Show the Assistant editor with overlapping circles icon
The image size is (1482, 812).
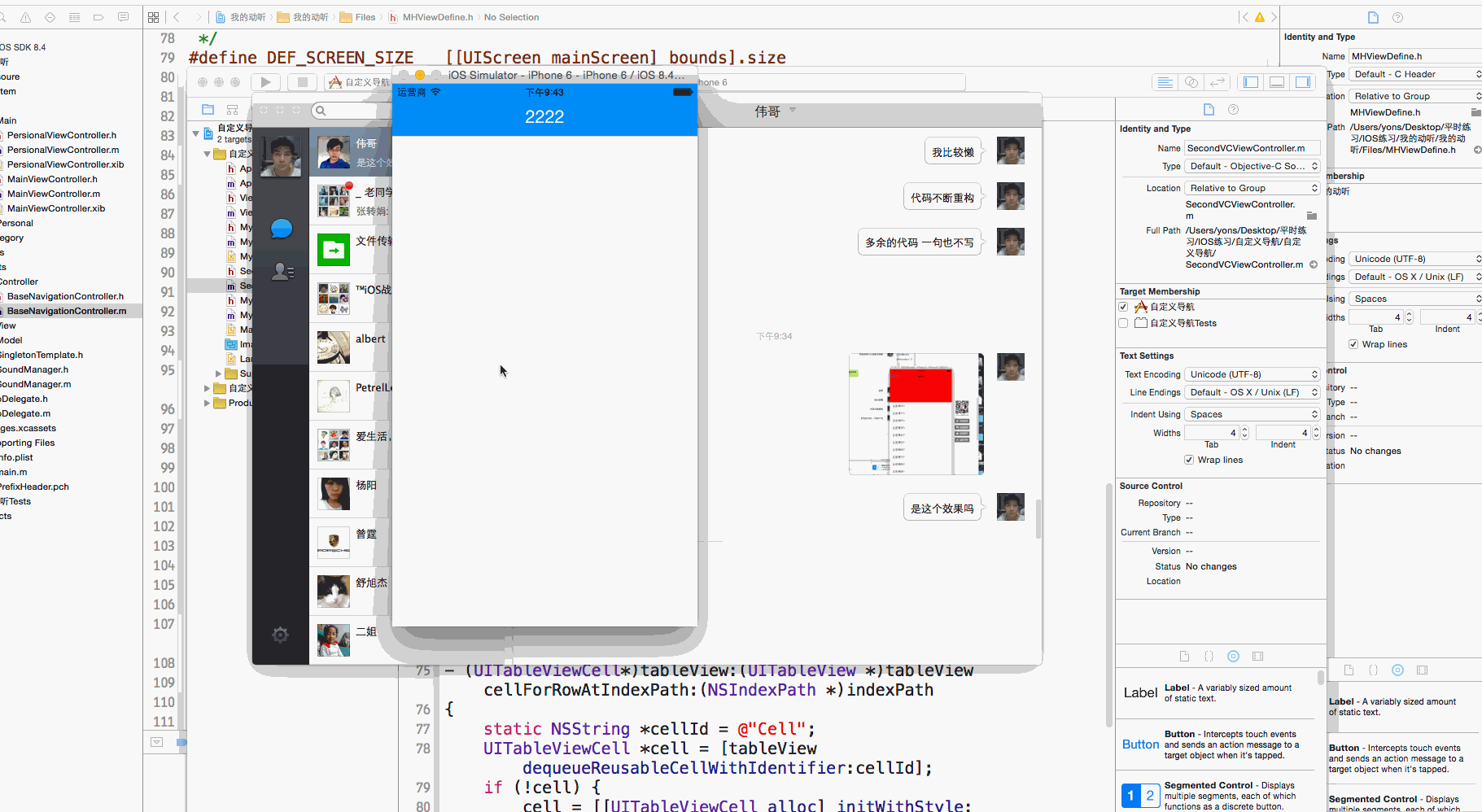coord(1191,82)
